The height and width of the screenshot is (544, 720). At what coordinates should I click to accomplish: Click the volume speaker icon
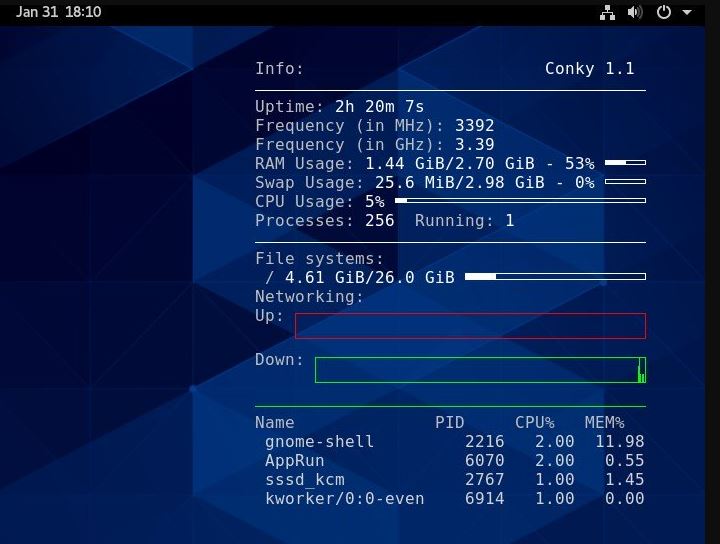click(x=635, y=12)
